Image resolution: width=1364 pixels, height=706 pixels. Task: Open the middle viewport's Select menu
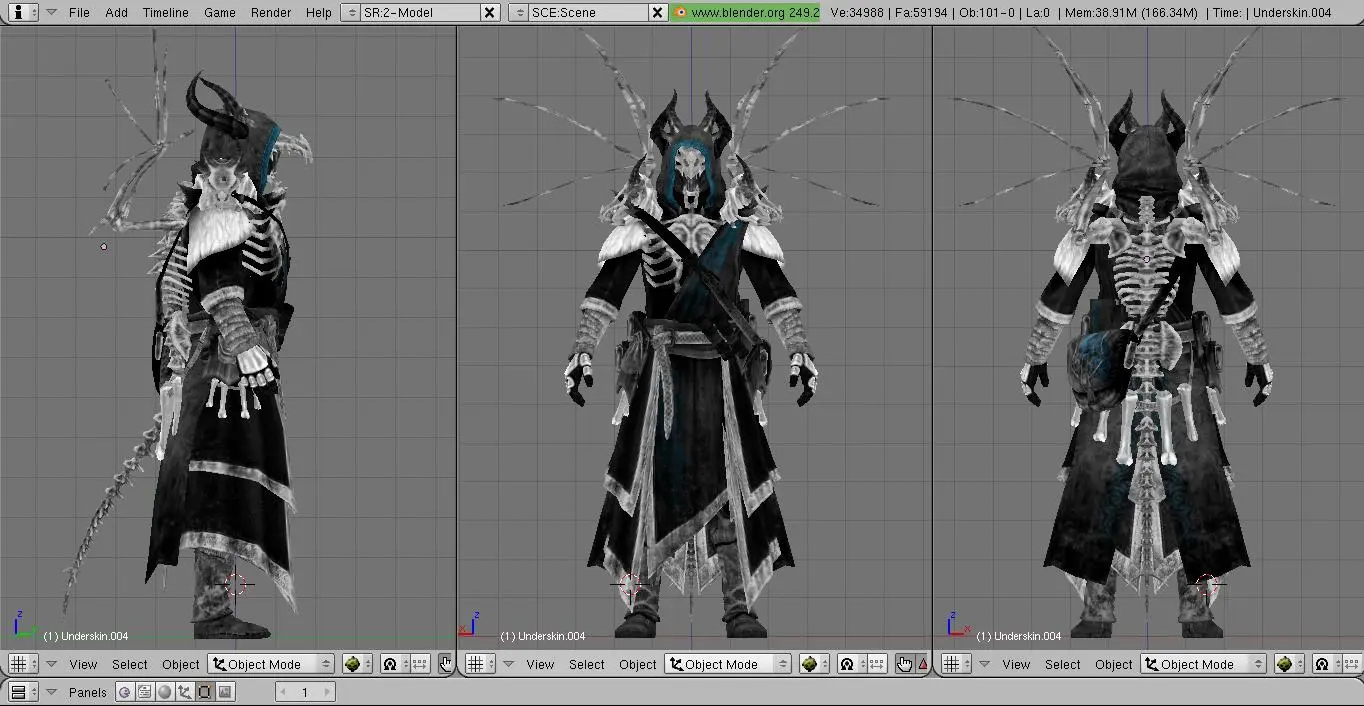[586, 664]
